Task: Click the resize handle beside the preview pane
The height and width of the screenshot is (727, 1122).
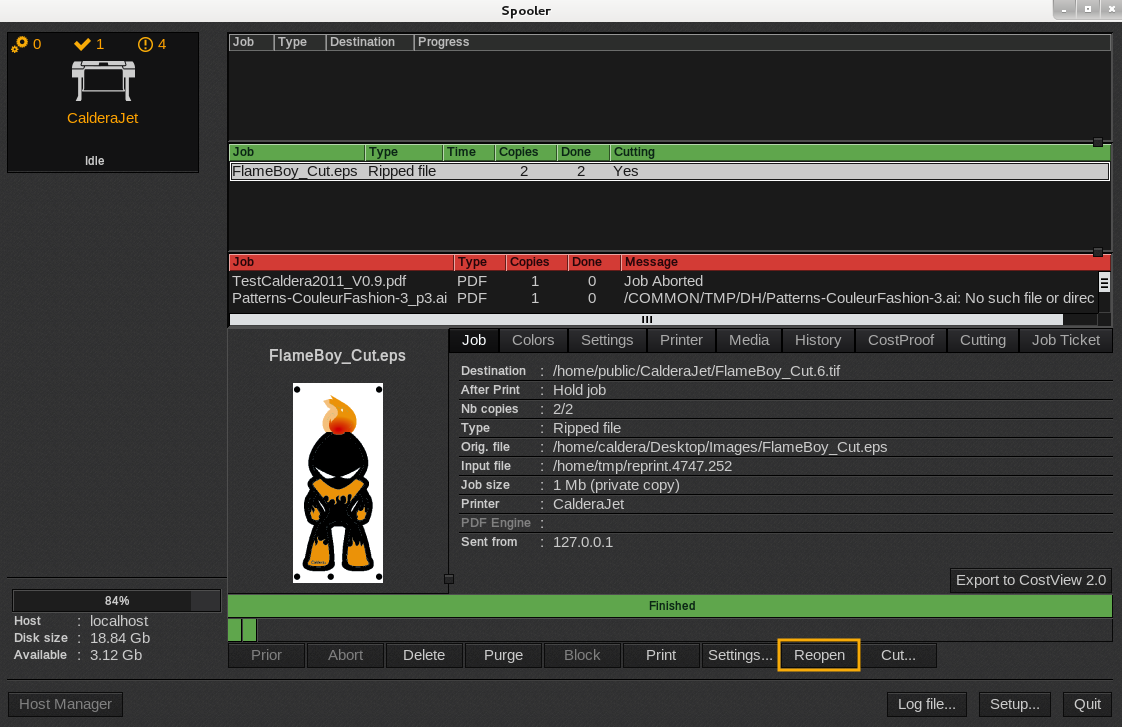Action: click(448, 579)
